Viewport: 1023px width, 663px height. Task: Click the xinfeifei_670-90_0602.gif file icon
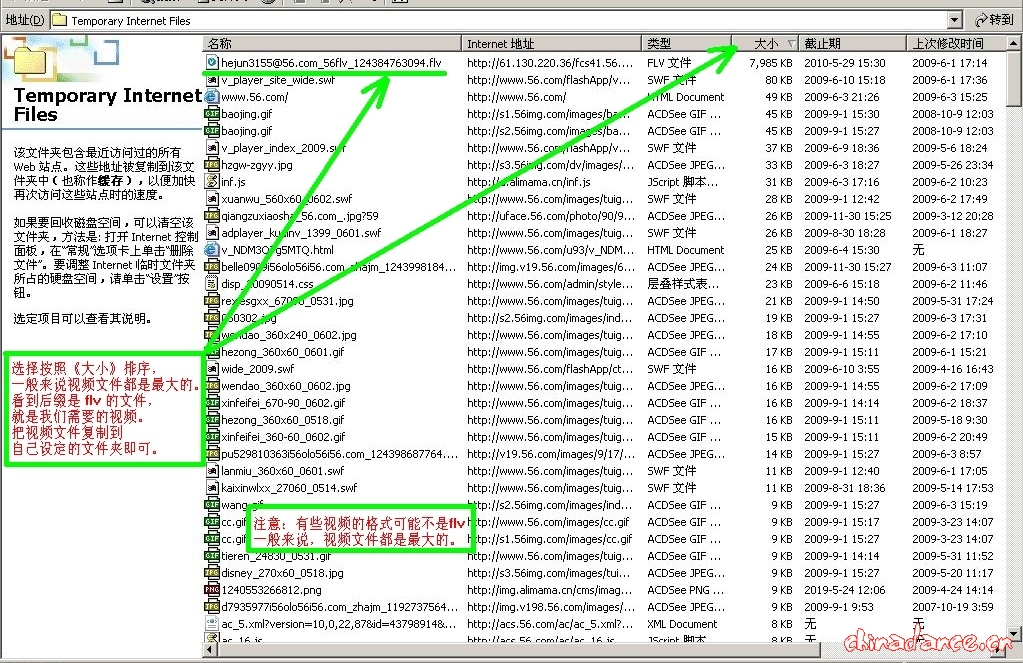point(212,403)
